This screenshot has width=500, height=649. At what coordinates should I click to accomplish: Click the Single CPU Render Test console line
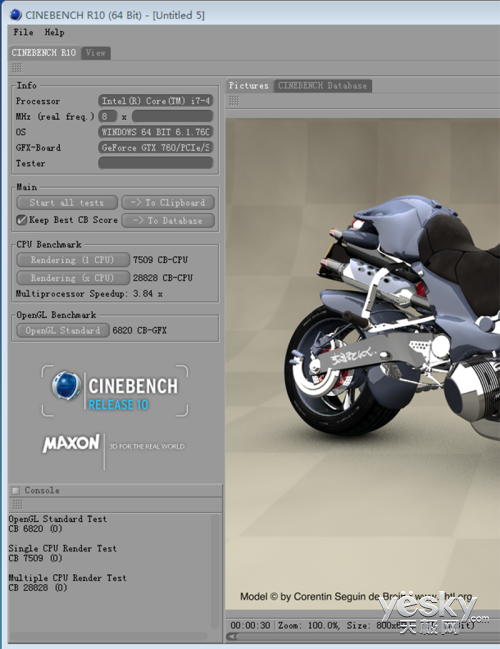[x=62, y=548]
